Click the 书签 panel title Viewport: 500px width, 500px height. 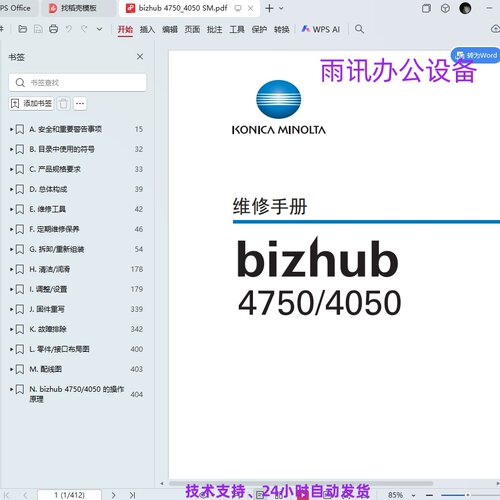16,57
